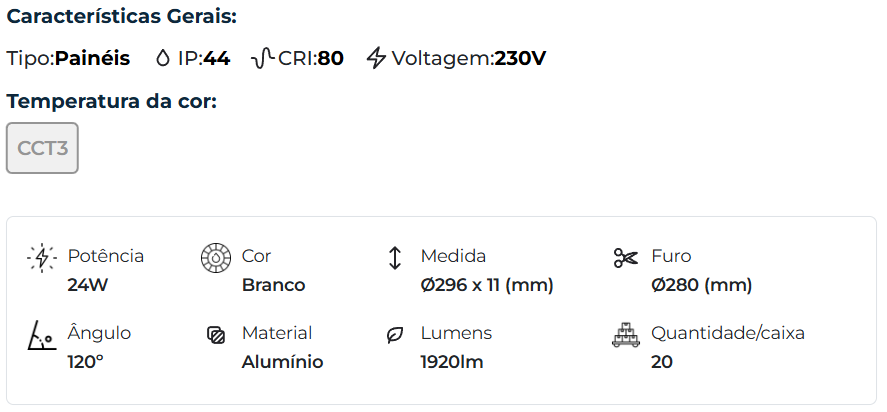887x412 pixels.
Task: Click the Alumínio material value
Action: tap(282, 362)
